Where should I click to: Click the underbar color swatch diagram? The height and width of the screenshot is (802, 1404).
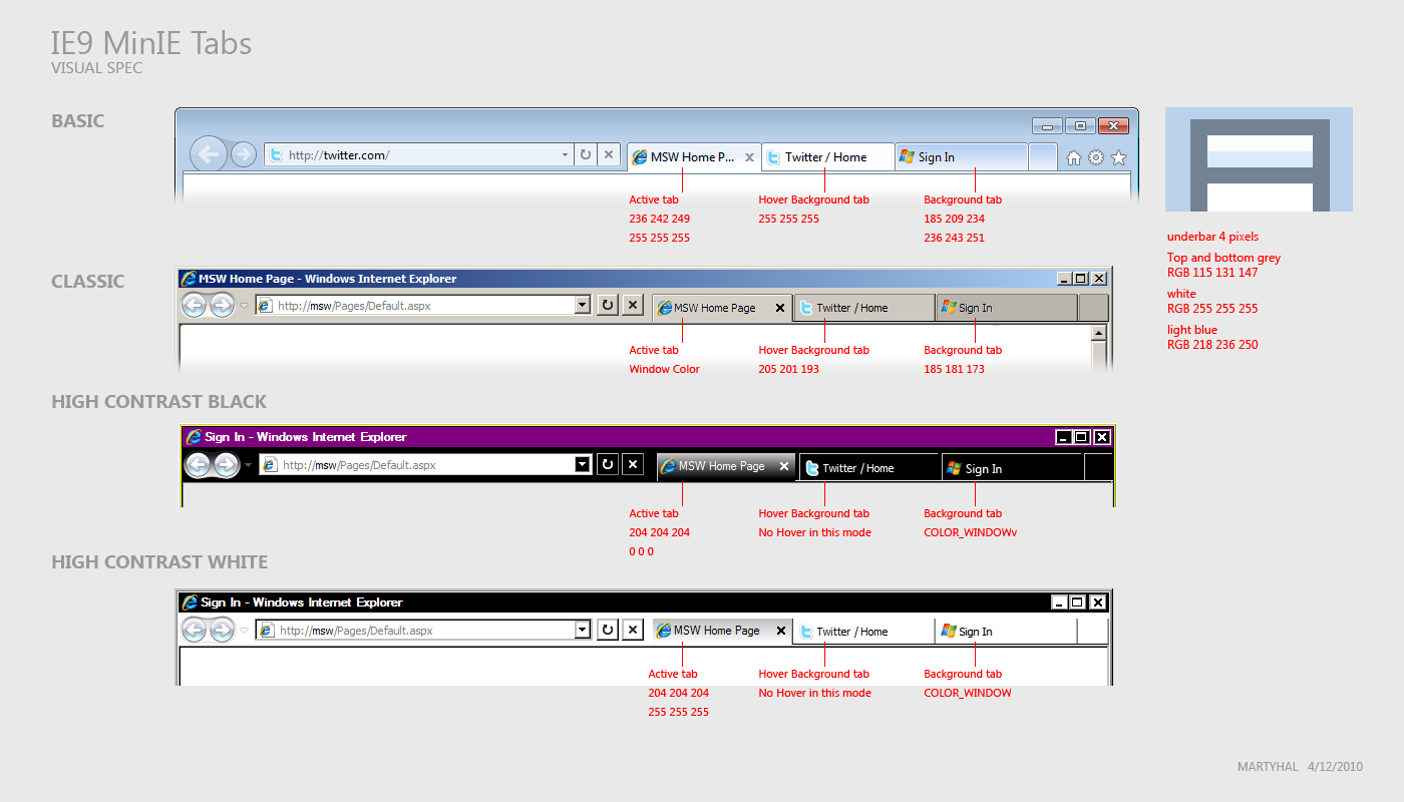[1259, 160]
